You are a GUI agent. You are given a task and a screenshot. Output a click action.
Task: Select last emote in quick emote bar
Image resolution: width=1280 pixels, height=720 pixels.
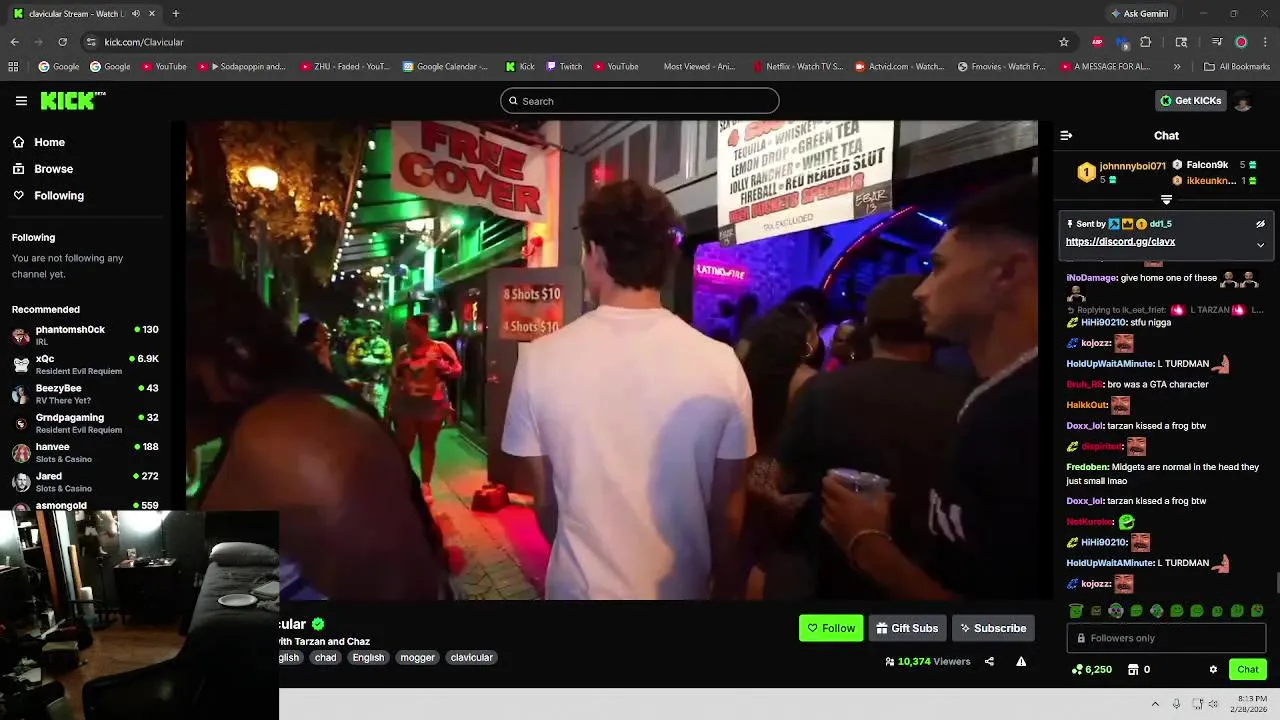[x=1257, y=611]
